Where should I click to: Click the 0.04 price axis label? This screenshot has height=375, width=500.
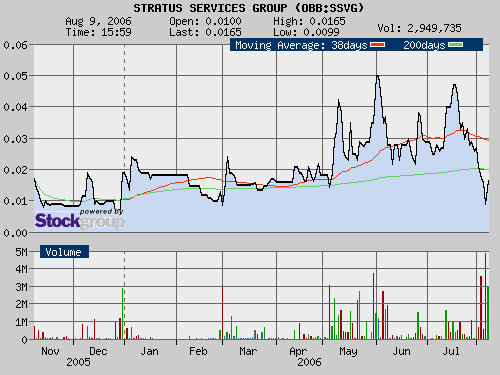click(15, 107)
